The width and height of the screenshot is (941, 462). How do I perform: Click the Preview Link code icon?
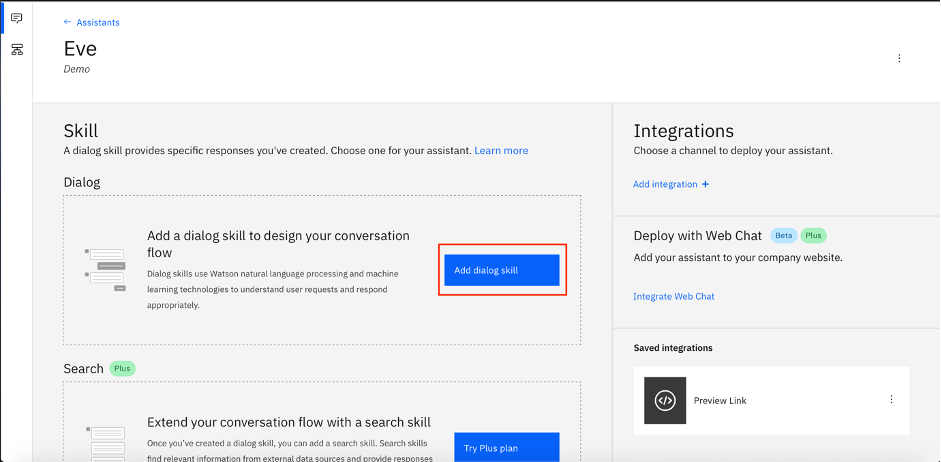click(x=665, y=401)
